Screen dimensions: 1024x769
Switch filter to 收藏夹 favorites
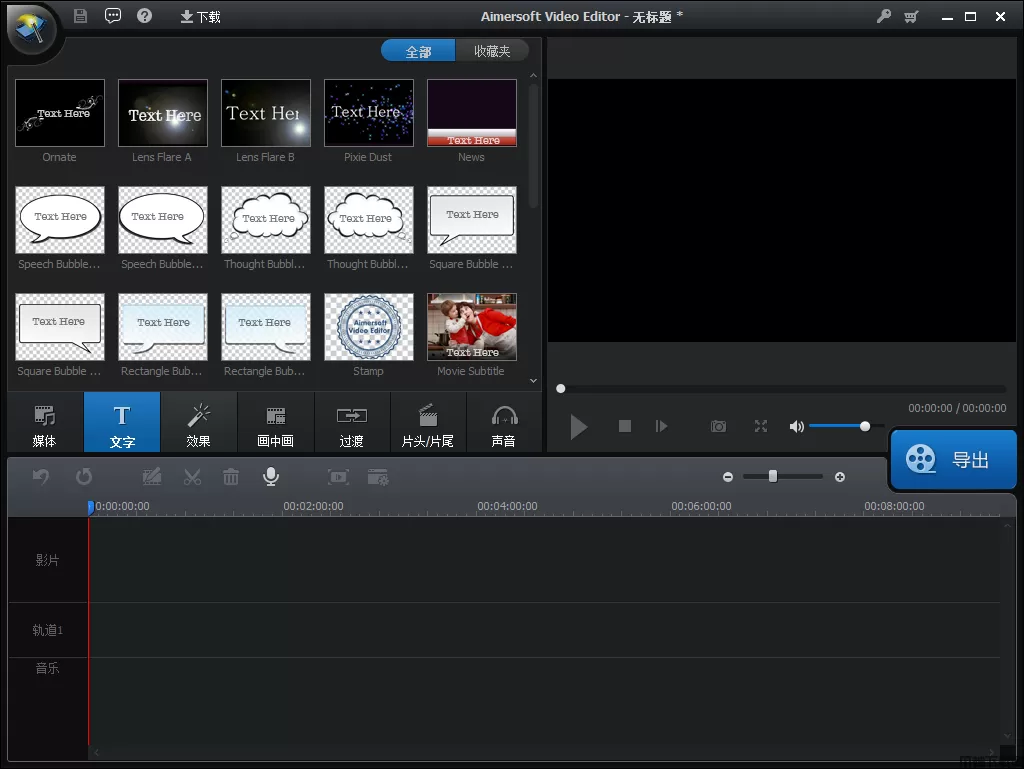(492, 51)
